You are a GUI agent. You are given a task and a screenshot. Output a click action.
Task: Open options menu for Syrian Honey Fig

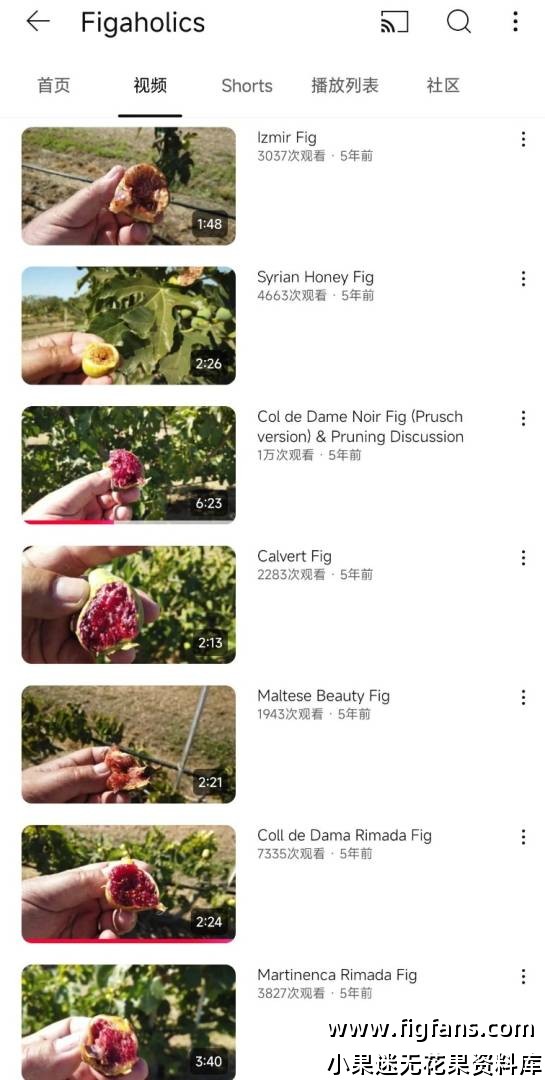(x=523, y=279)
